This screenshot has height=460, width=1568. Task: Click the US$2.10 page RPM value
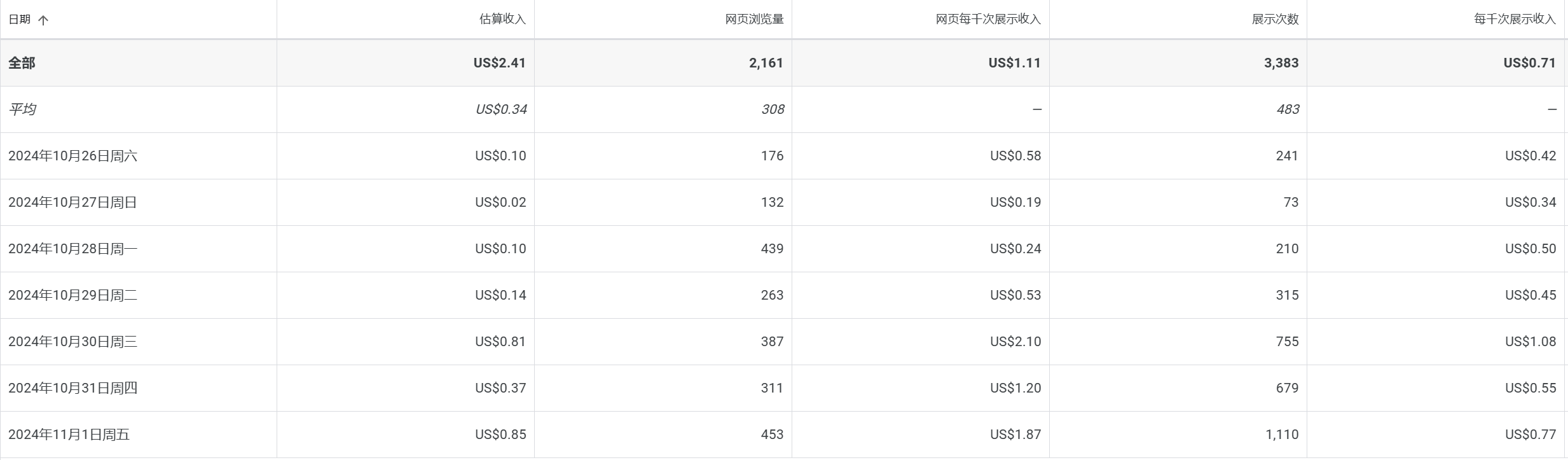1015,342
